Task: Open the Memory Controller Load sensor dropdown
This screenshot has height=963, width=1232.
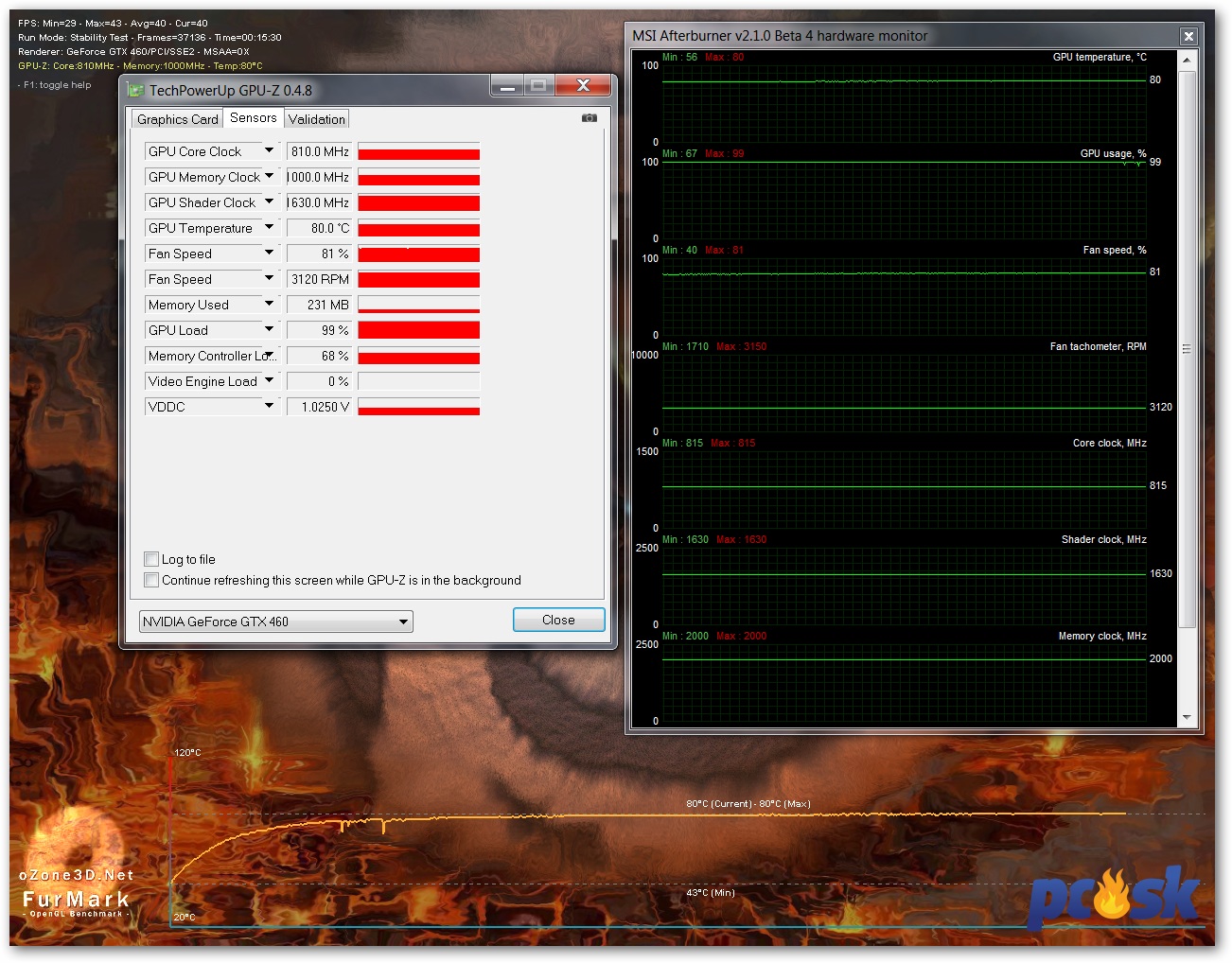Action: click(x=269, y=356)
